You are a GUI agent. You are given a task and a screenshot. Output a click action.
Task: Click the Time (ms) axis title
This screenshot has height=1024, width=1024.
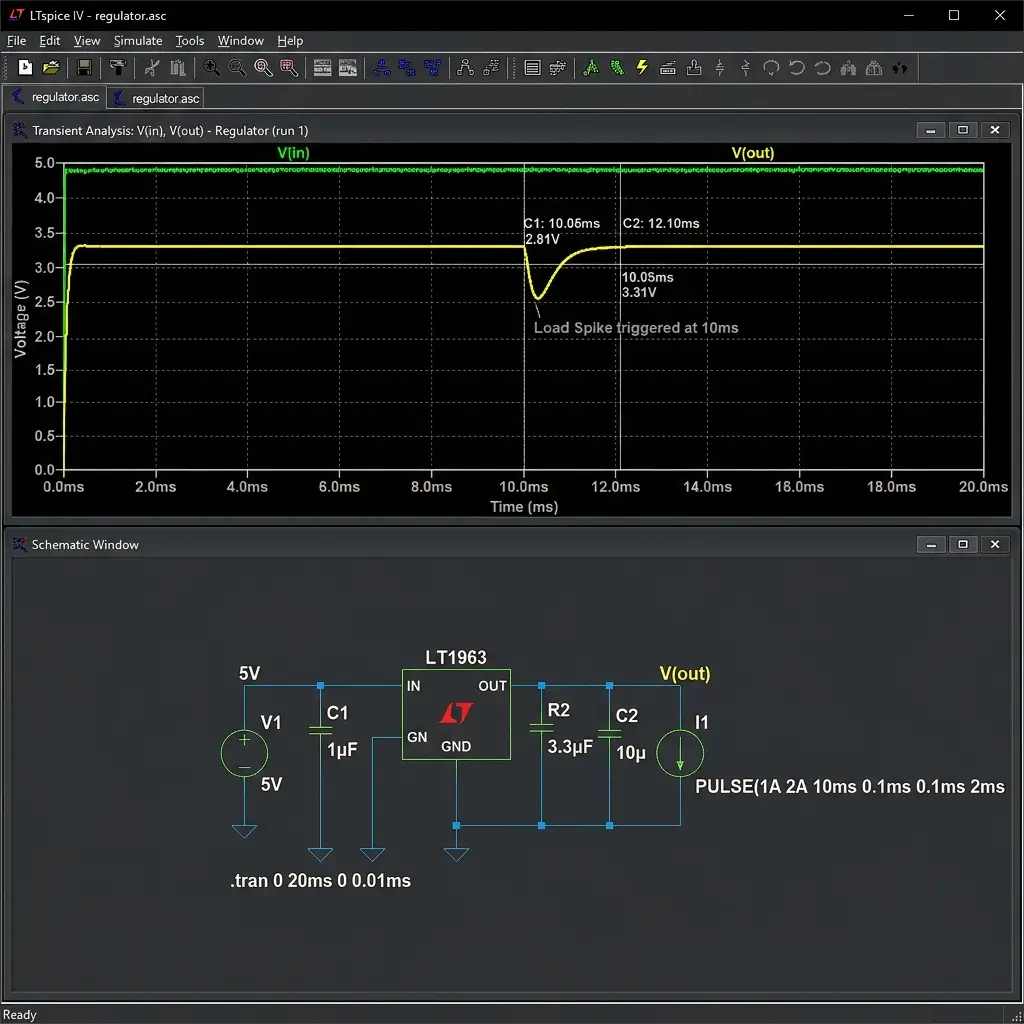(x=524, y=507)
